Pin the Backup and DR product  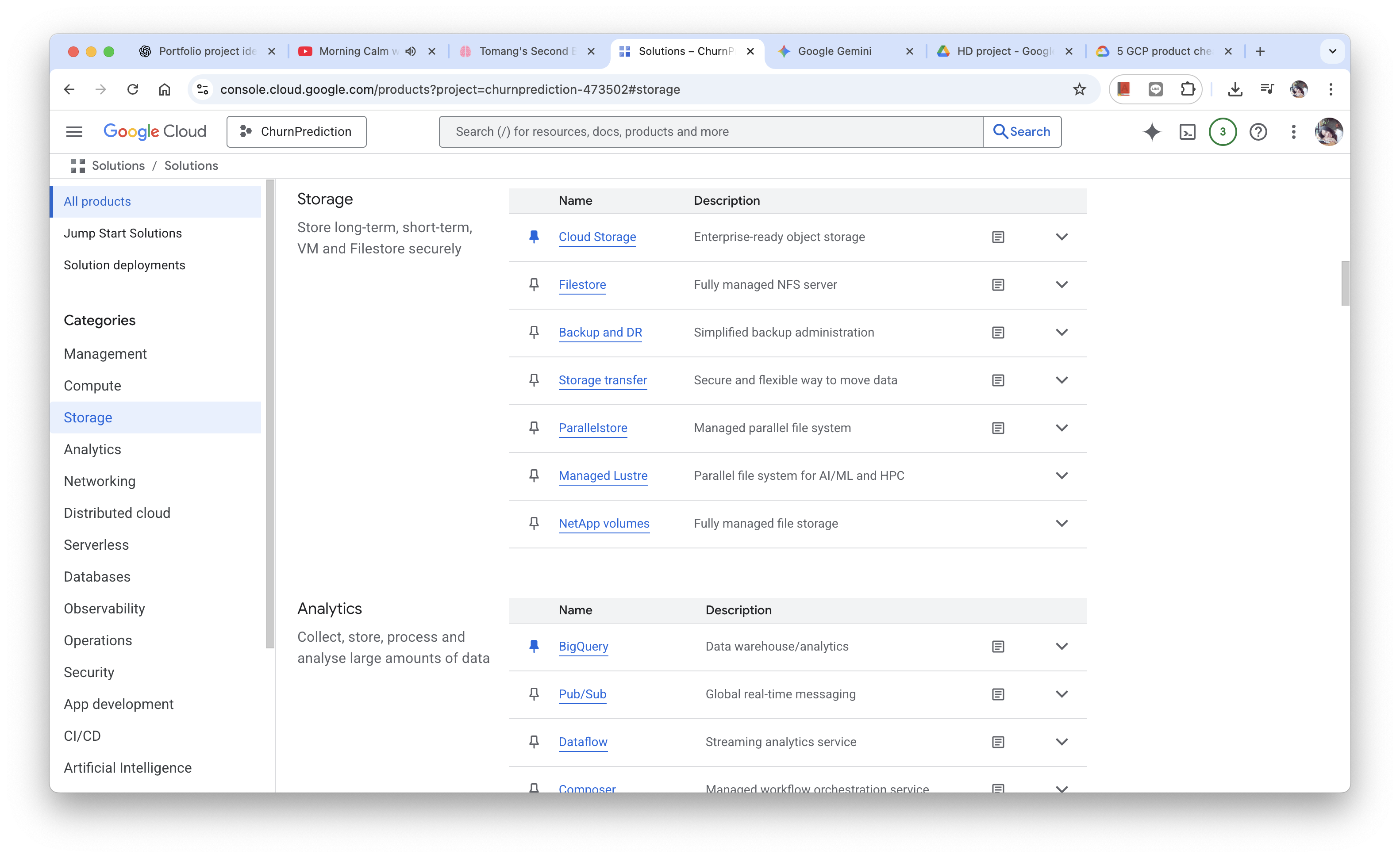534,332
